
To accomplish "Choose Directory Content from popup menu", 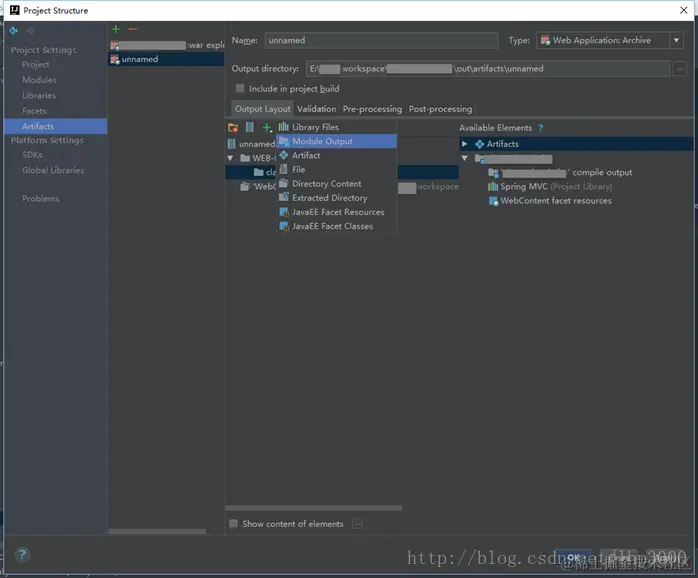I will 337,184.
